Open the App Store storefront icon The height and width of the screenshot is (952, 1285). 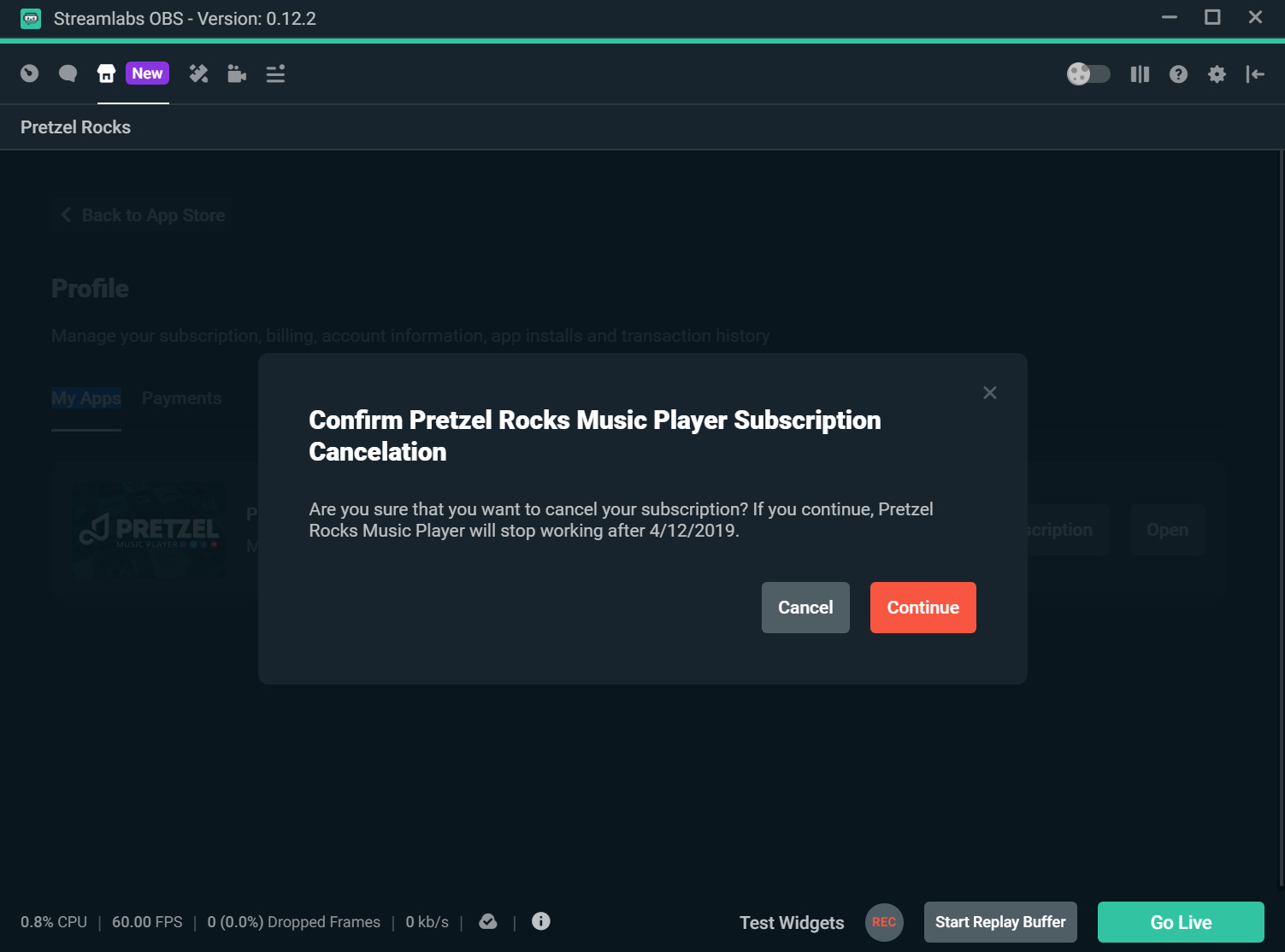(x=106, y=73)
